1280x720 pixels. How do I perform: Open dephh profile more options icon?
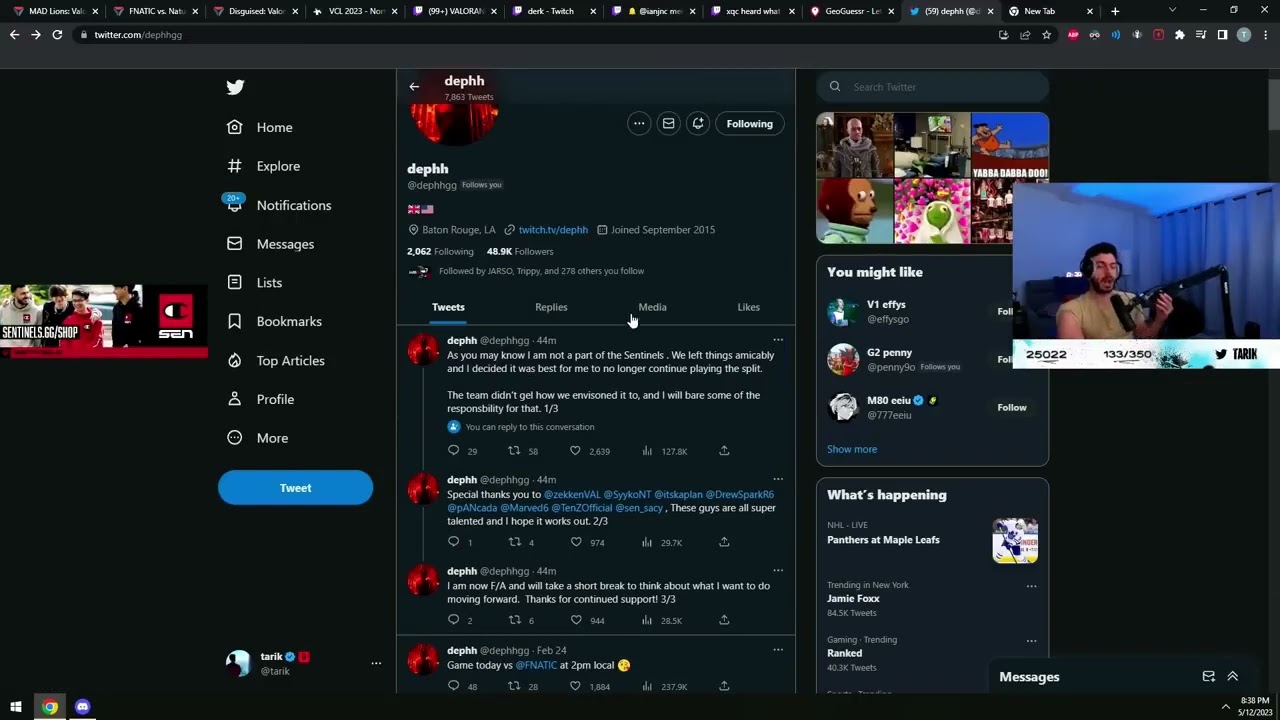639,123
